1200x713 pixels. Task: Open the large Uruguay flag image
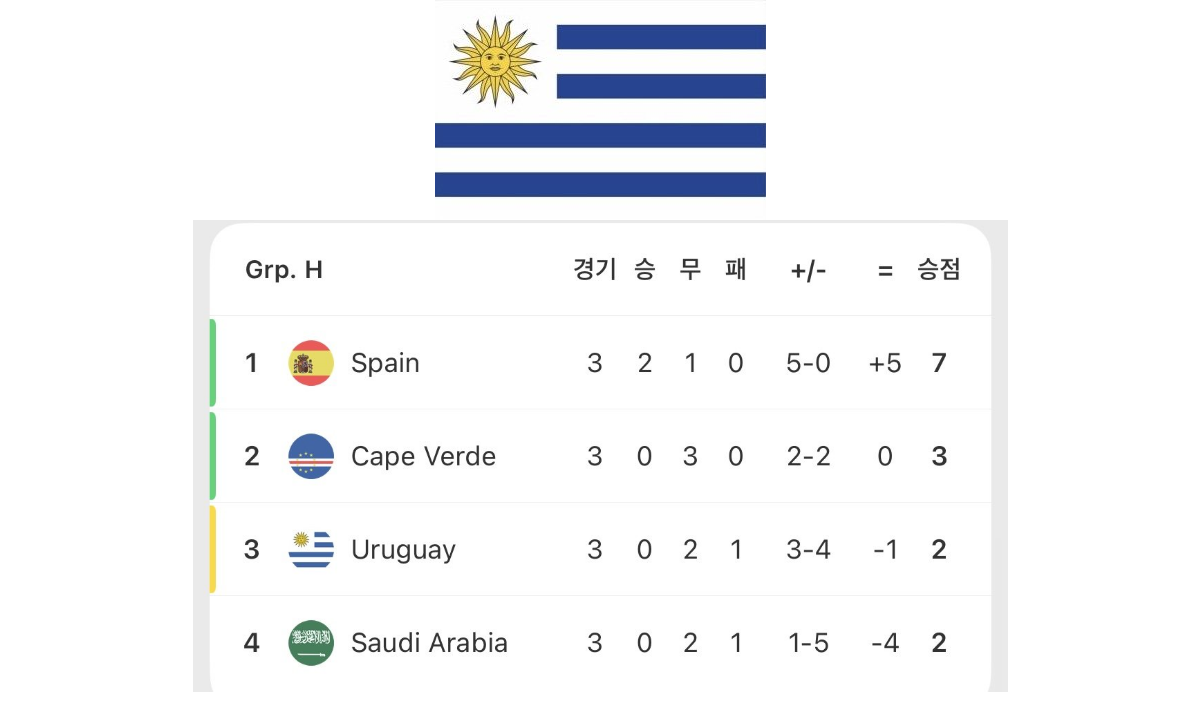600,98
